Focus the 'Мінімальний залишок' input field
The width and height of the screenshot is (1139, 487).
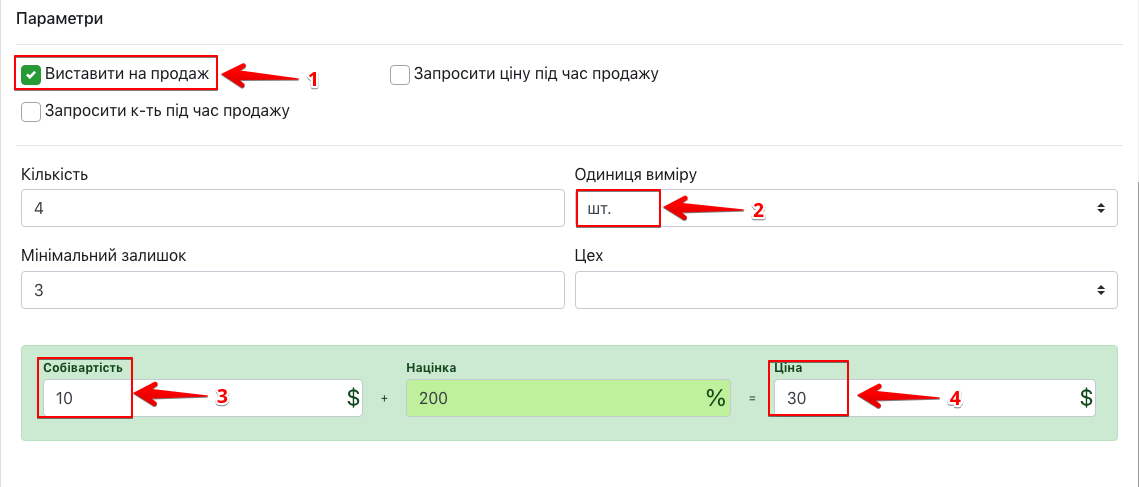point(292,289)
